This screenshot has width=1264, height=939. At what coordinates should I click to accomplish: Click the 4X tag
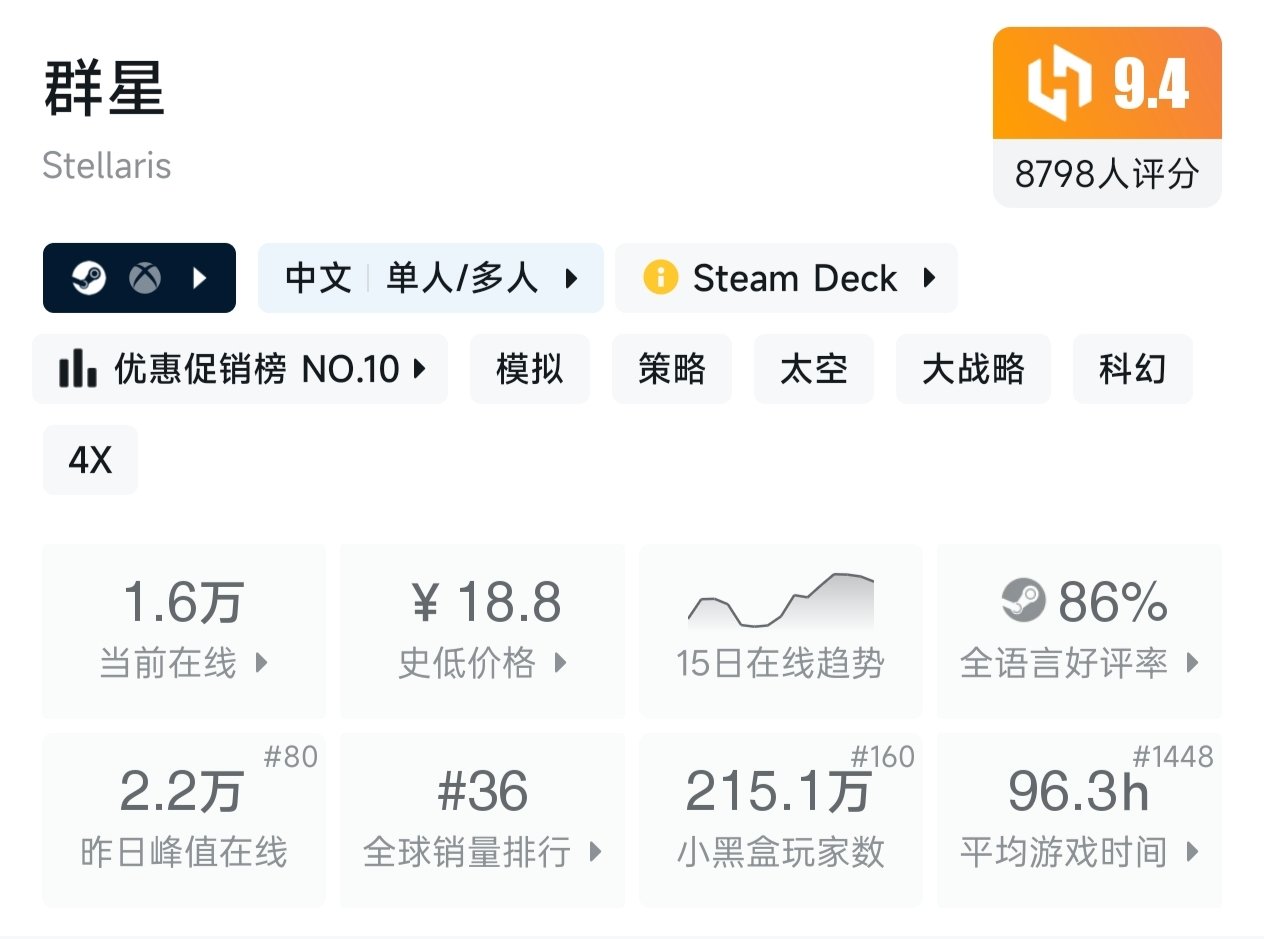[90, 460]
